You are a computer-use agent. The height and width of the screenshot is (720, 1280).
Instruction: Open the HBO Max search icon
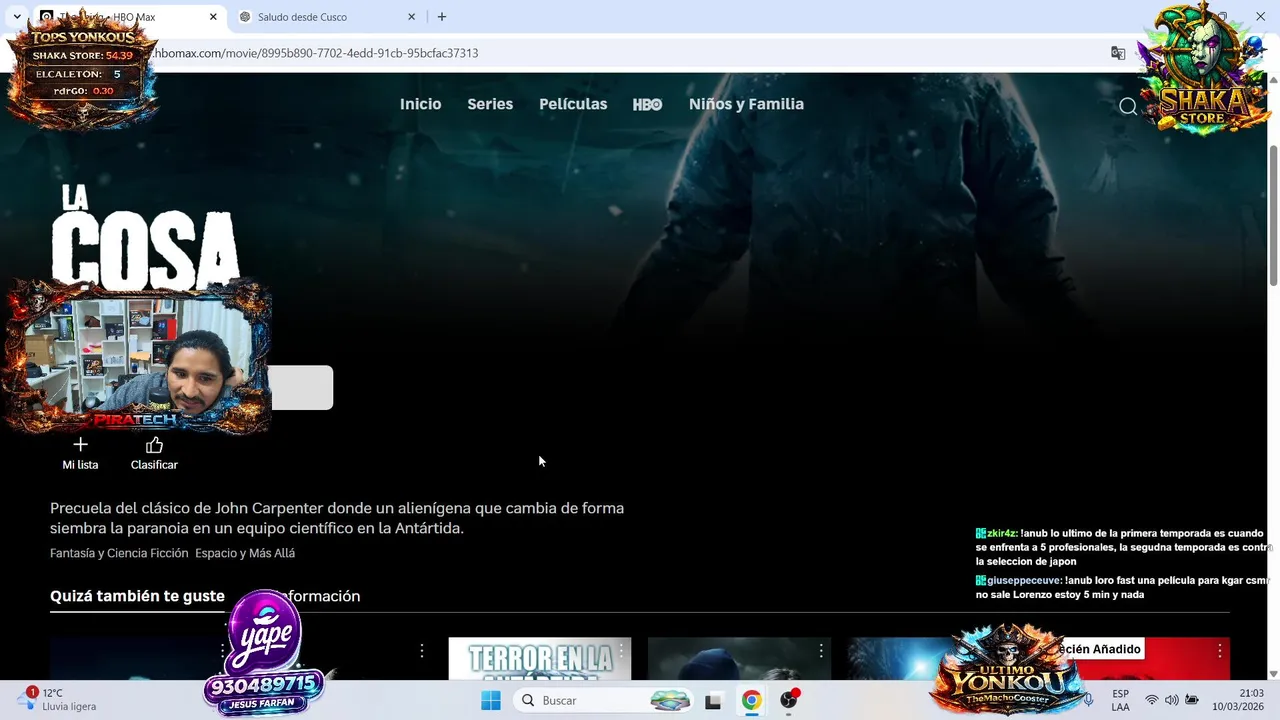(x=1128, y=106)
